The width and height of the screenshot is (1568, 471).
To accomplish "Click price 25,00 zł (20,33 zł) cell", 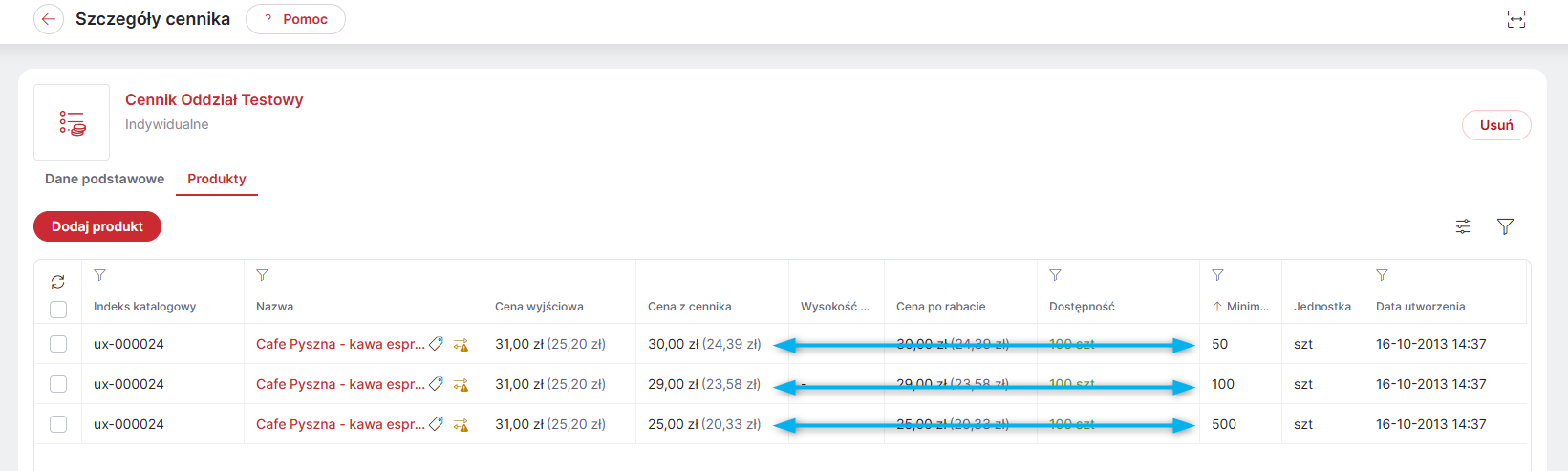I will point(704,424).
